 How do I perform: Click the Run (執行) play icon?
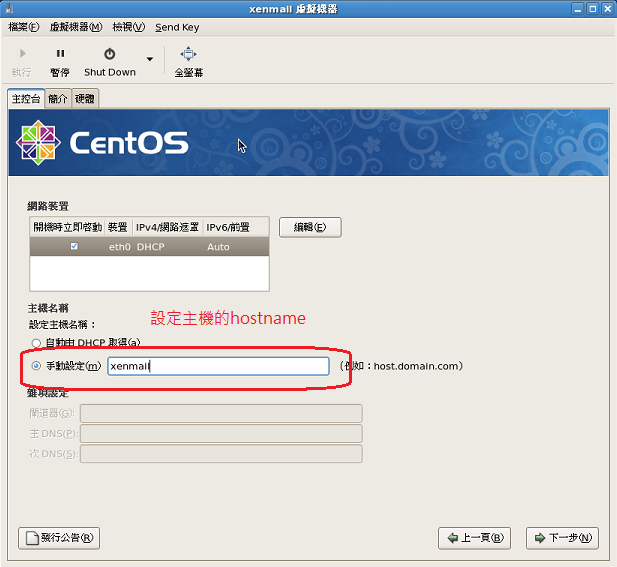22,53
